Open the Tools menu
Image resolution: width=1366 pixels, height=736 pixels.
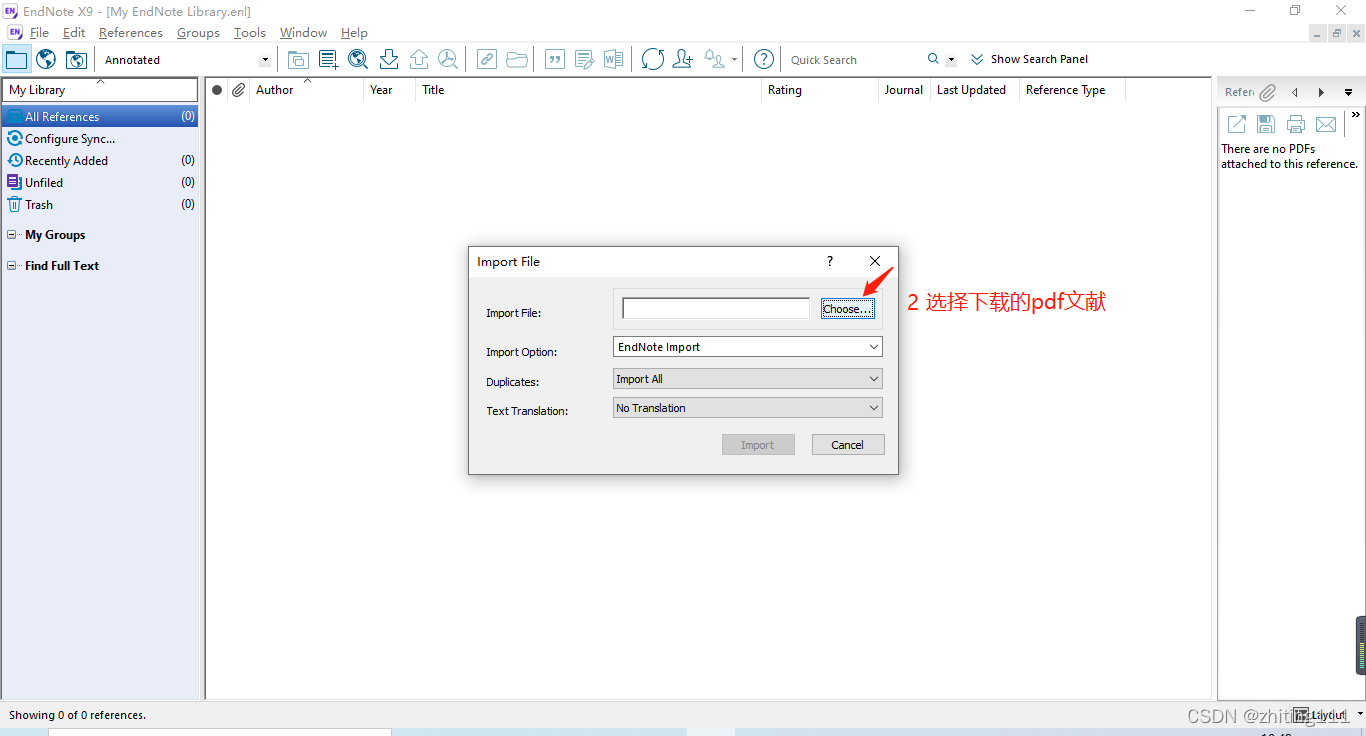click(x=250, y=33)
